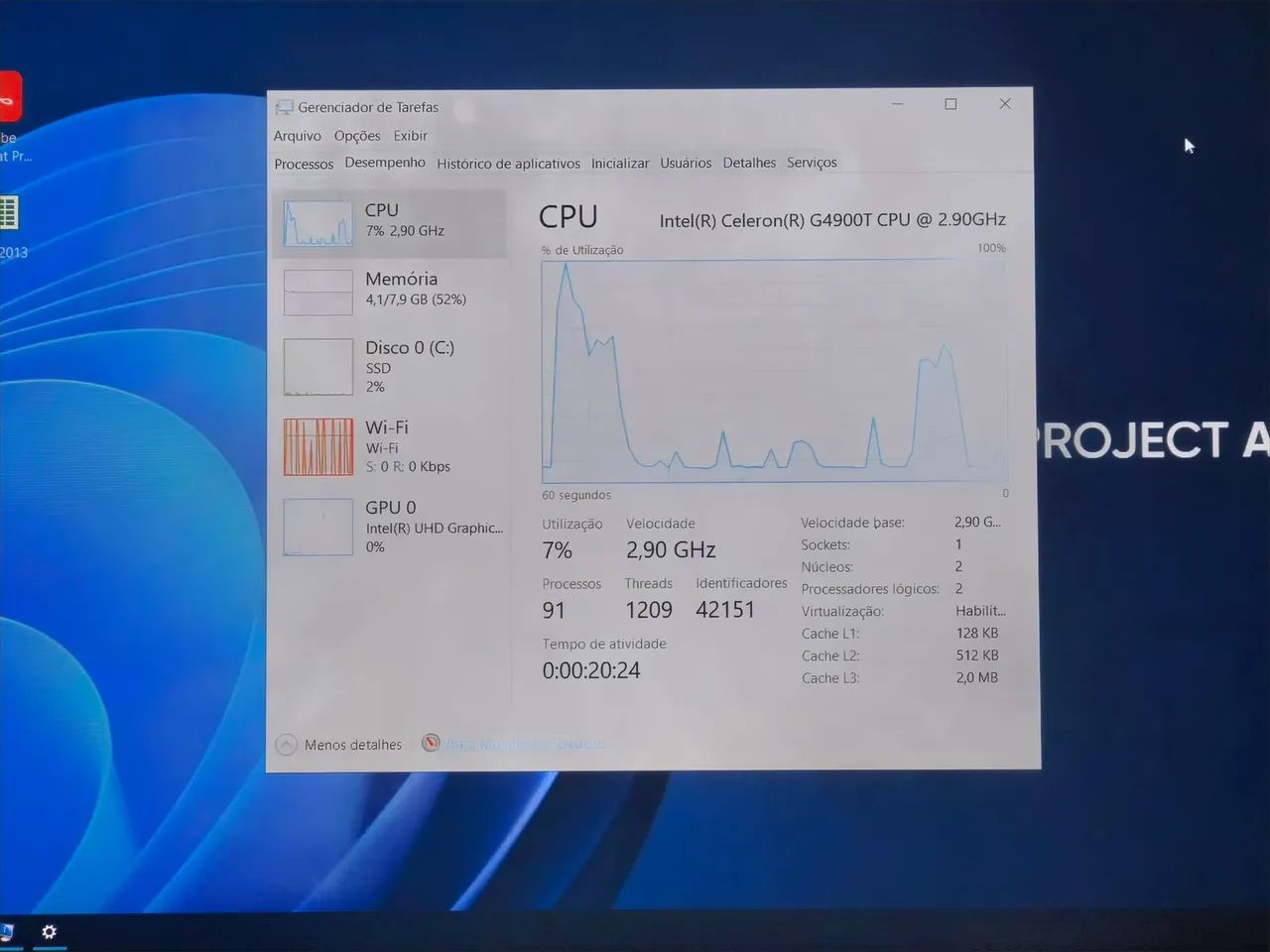Collapse view with Menos detalhes arrow
This screenshot has width=1270, height=952.
coord(287,745)
